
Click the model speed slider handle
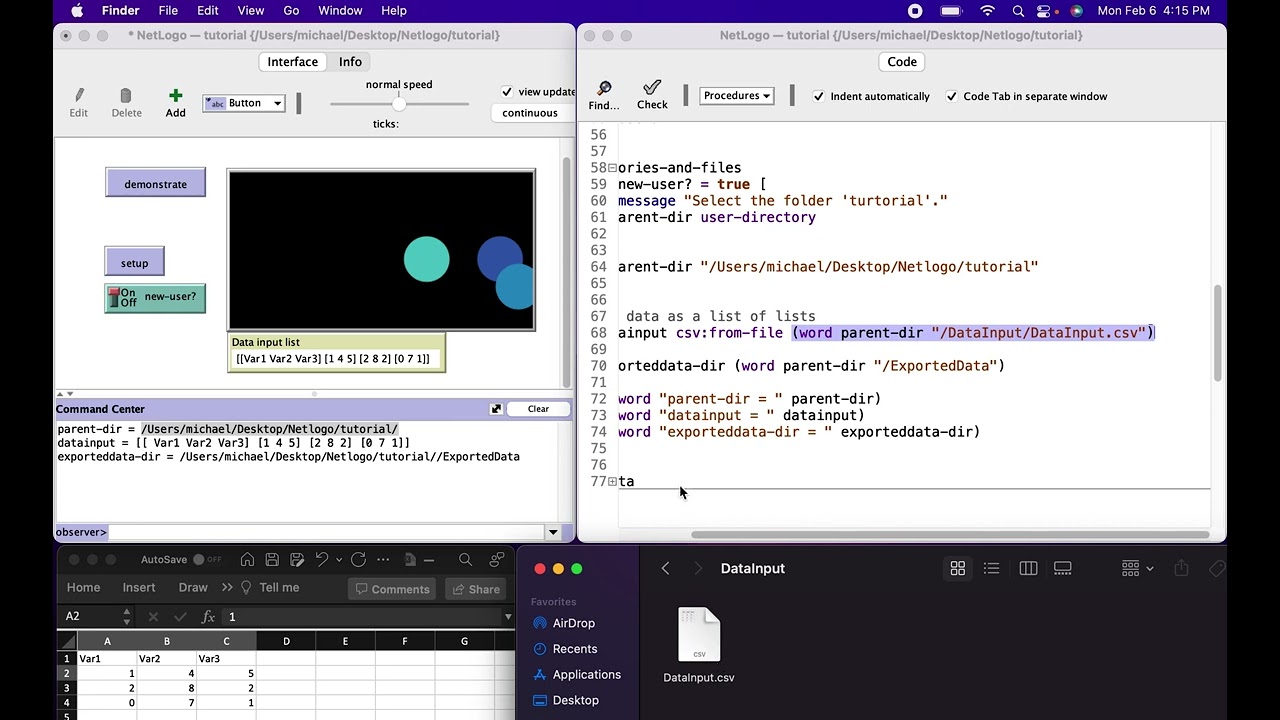point(399,104)
